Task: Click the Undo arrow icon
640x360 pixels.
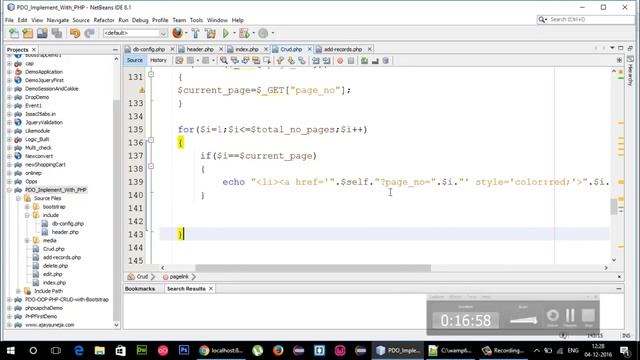Action: (75, 33)
